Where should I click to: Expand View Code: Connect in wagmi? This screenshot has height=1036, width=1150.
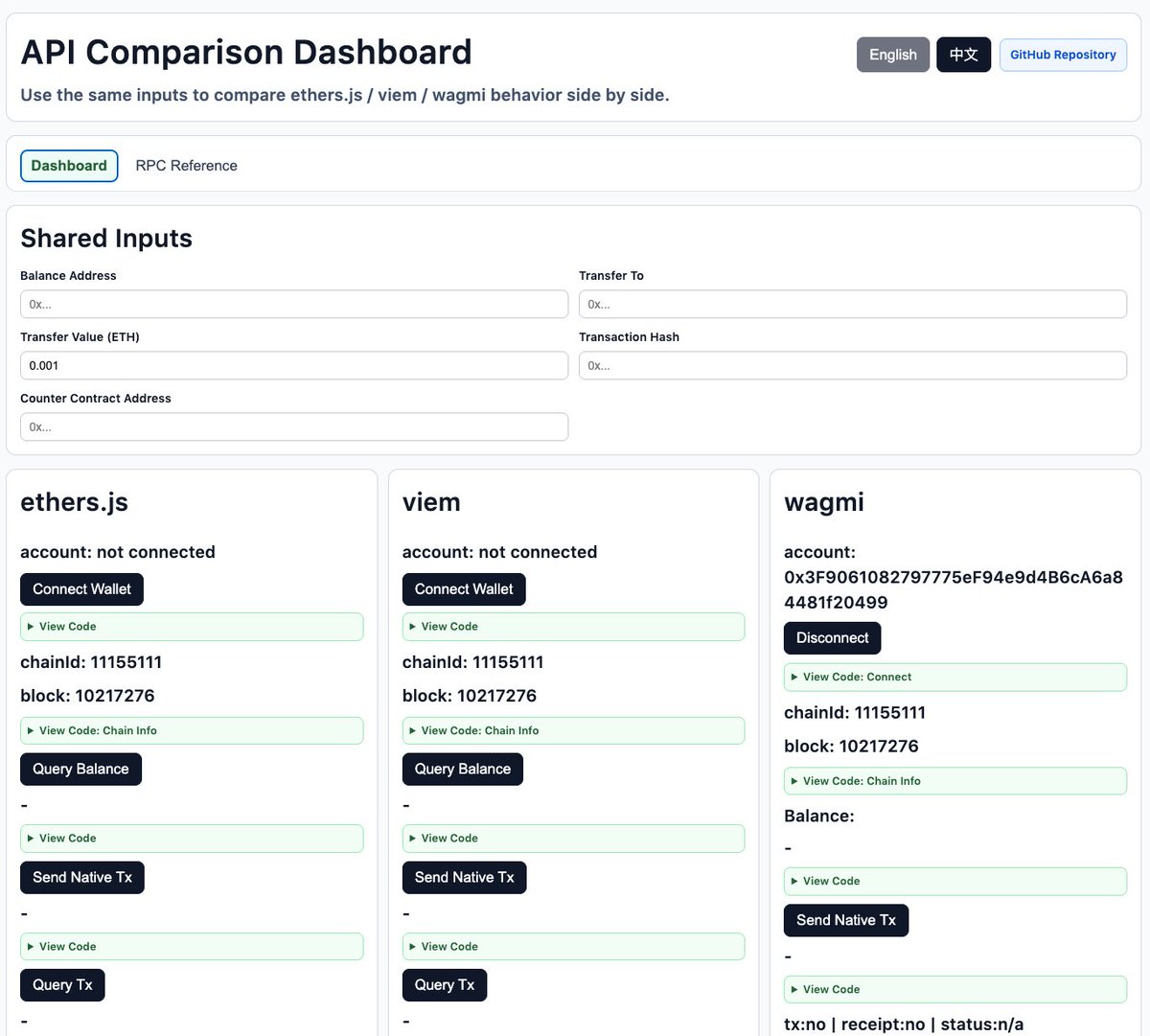pos(955,677)
